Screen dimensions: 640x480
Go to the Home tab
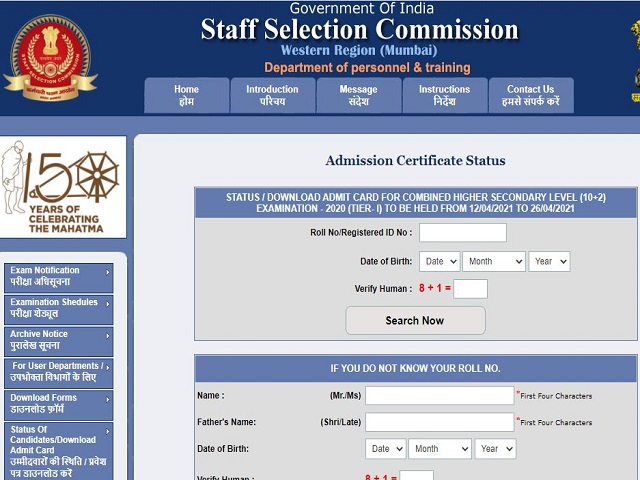point(187,95)
